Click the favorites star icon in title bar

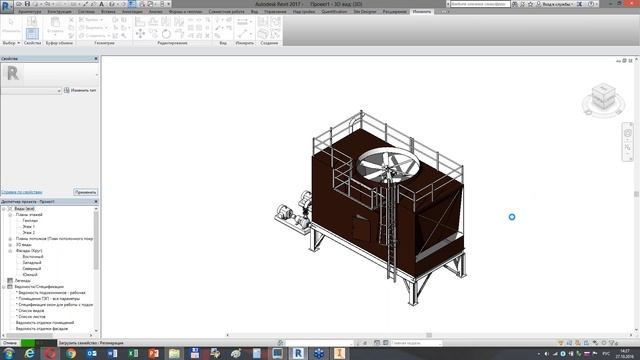tap(531, 4)
